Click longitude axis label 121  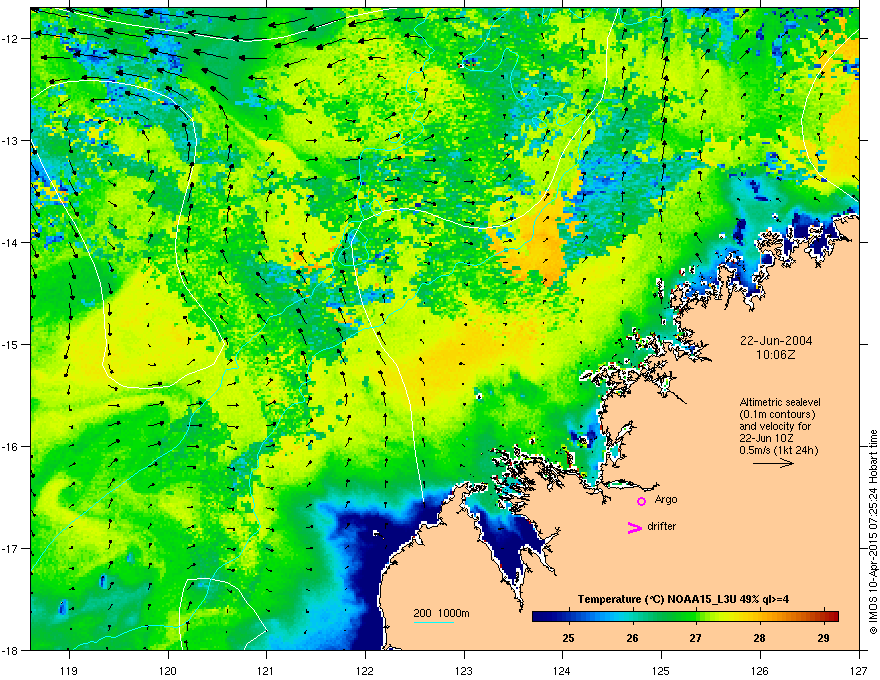pos(266,671)
